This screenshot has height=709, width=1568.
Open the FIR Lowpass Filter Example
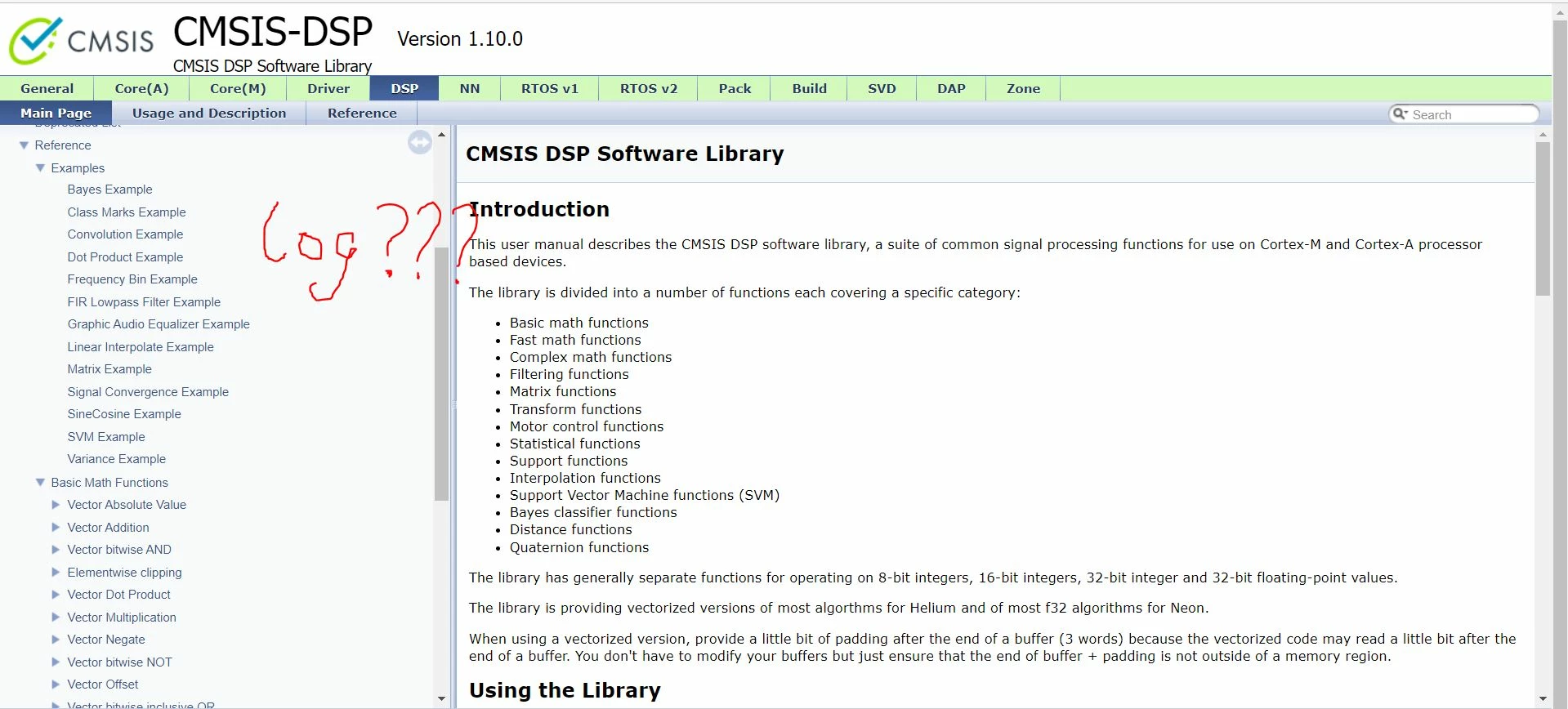tap(144, 302)
